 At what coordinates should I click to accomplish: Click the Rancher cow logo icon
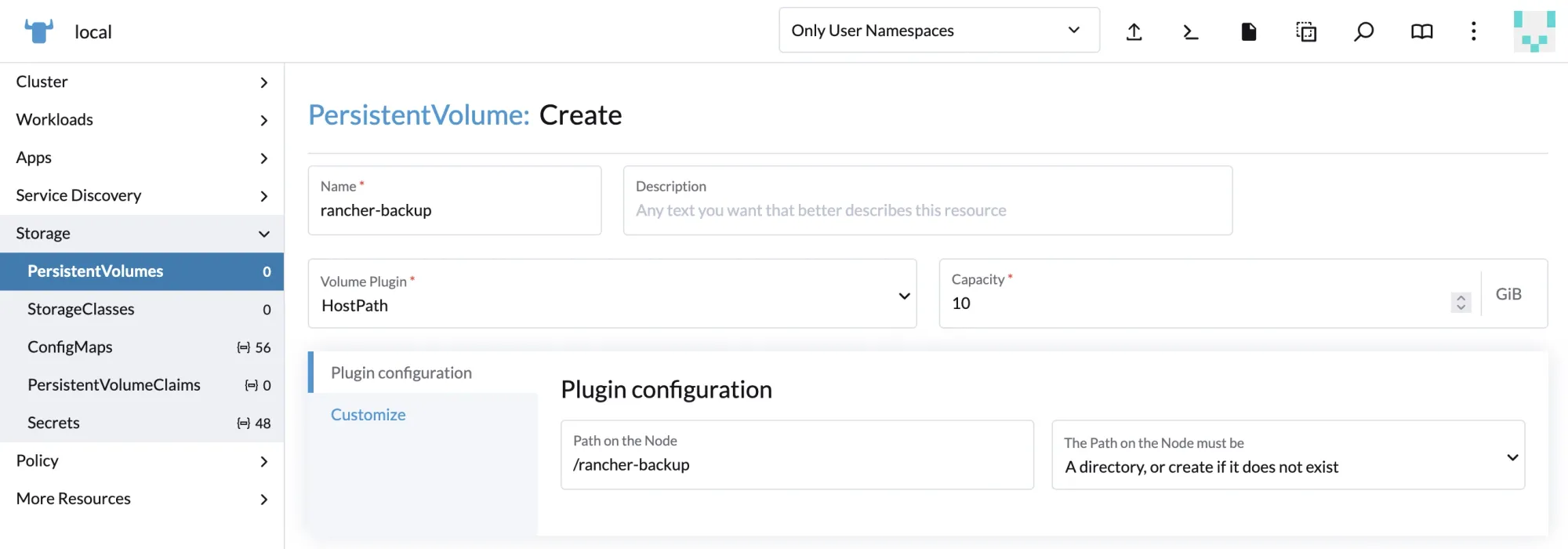tap(38, 31)
